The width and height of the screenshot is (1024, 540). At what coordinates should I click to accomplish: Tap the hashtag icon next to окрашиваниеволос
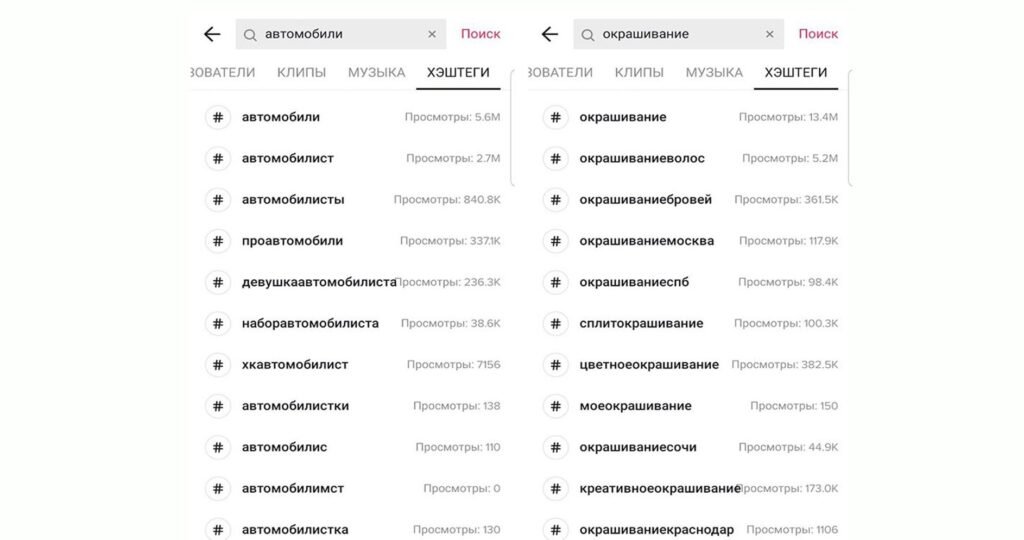pyautogui.click(x=556, y=158)
